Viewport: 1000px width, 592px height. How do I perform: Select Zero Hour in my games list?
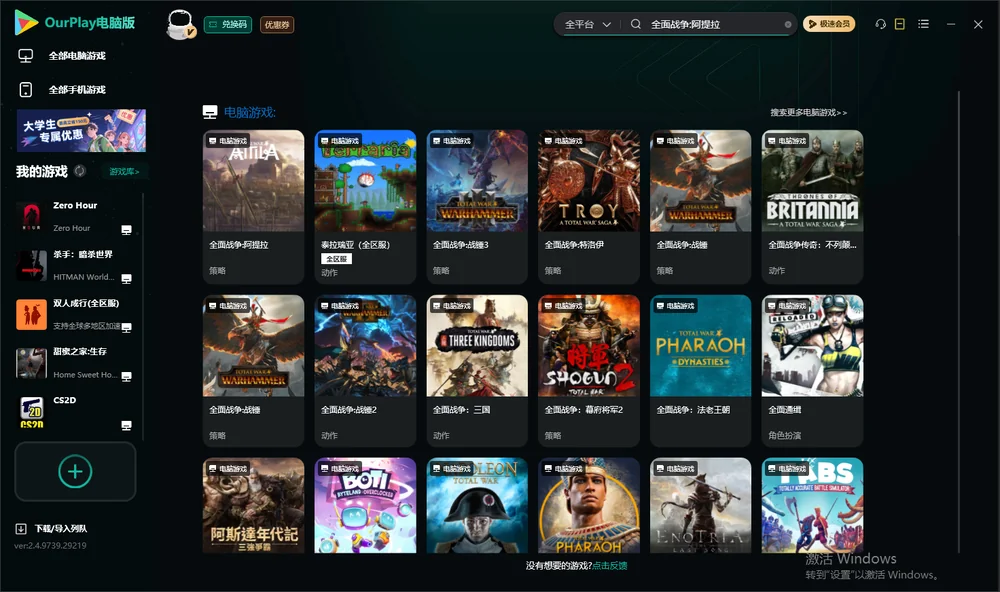pyautogui.click(x=74, y=217)
